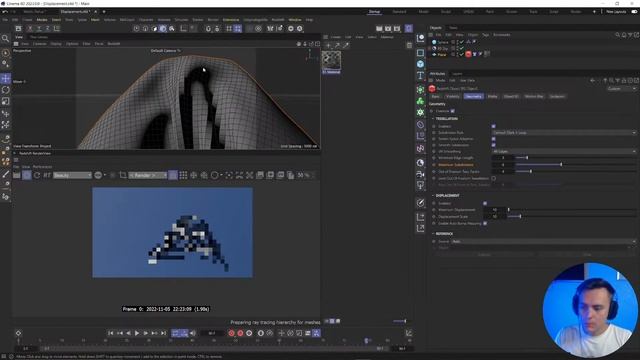Click the red Record keyframe button
The image size is (640, 360).
click(x=231, y=333)
